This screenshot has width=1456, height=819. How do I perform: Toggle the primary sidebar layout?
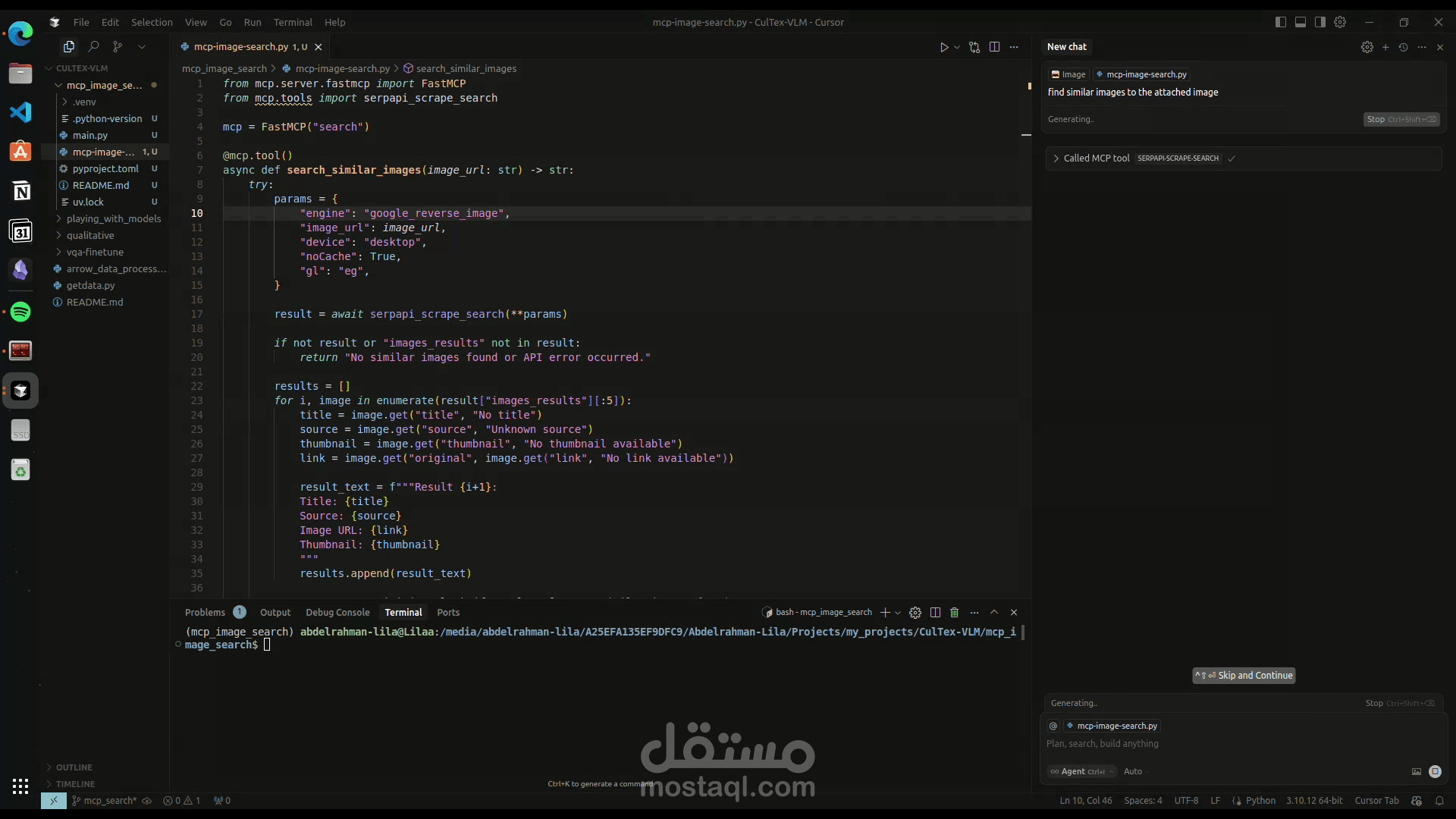coord(1281,22)
